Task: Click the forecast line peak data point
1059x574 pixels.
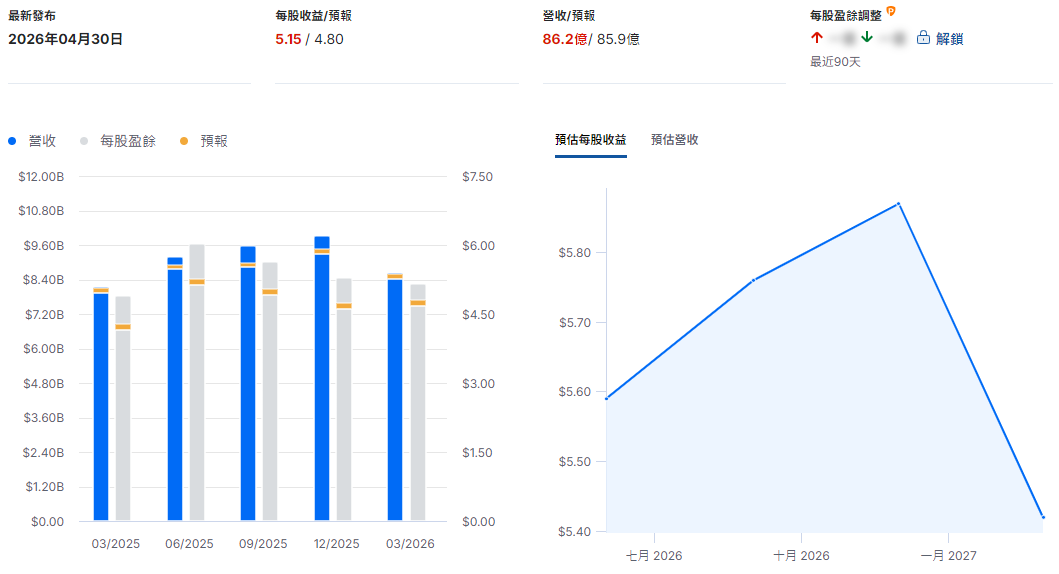Action: coord(898,203)
